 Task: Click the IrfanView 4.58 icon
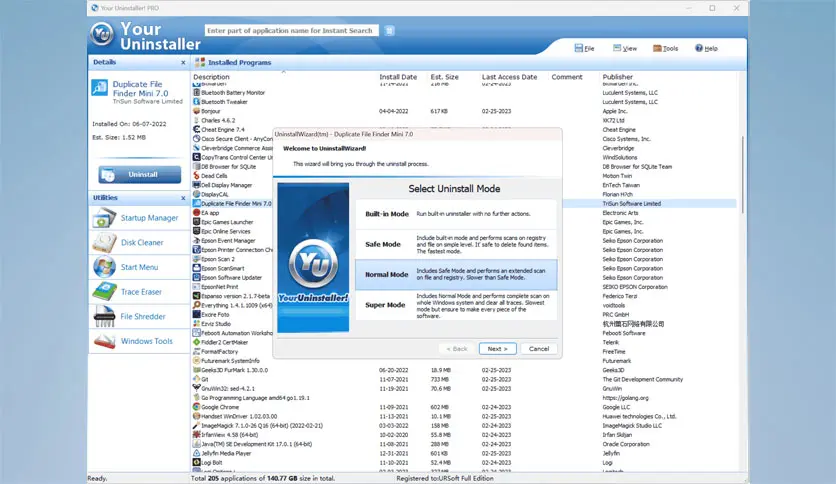(x=196, y=434)
